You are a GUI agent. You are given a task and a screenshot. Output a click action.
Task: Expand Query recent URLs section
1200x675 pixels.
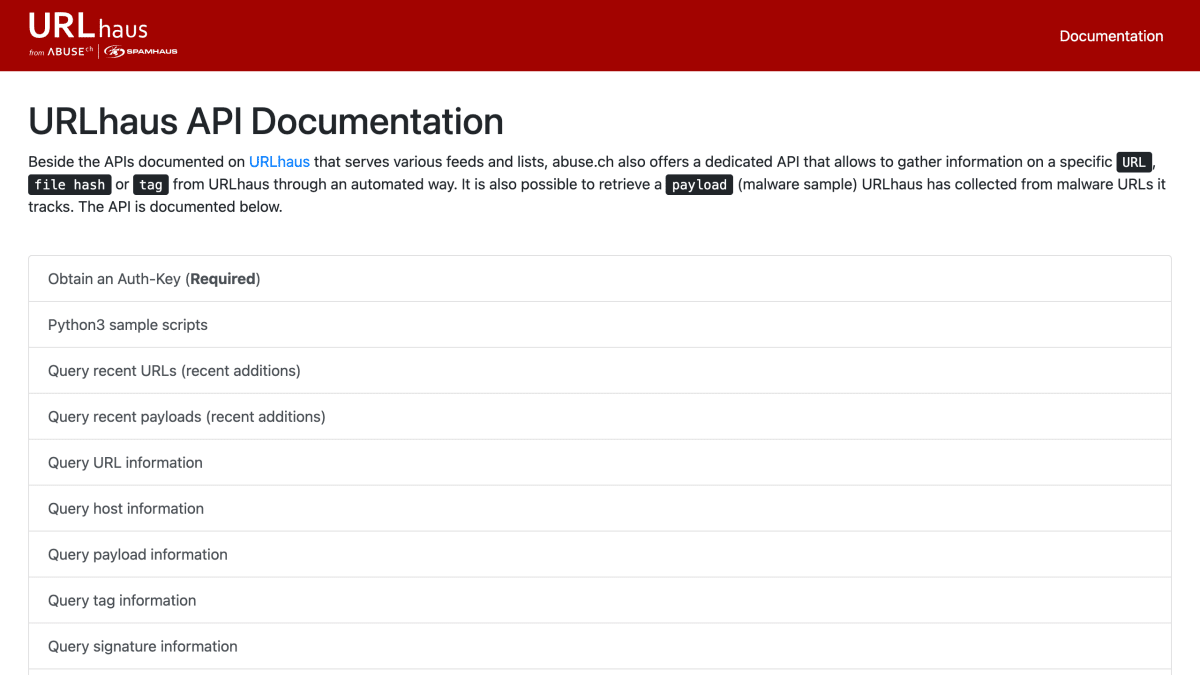pos(600,371)
